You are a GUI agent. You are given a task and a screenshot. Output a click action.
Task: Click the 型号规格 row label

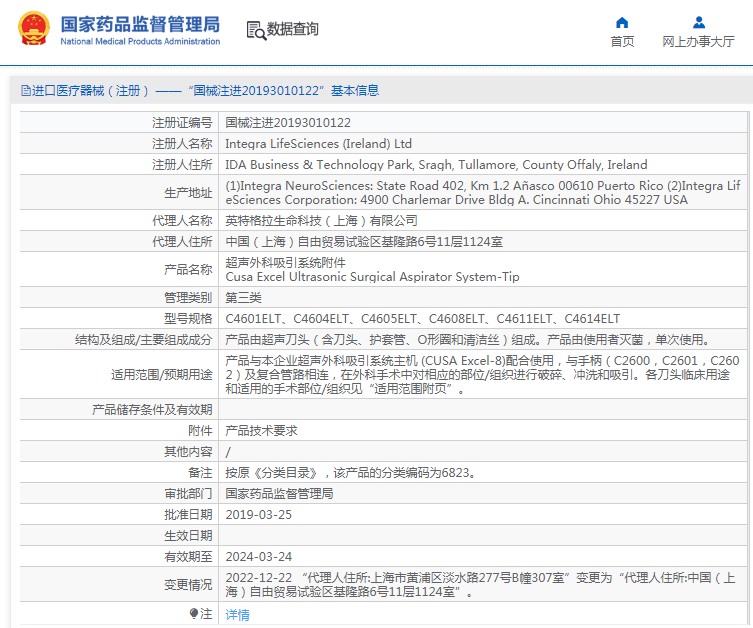[188, 319]
